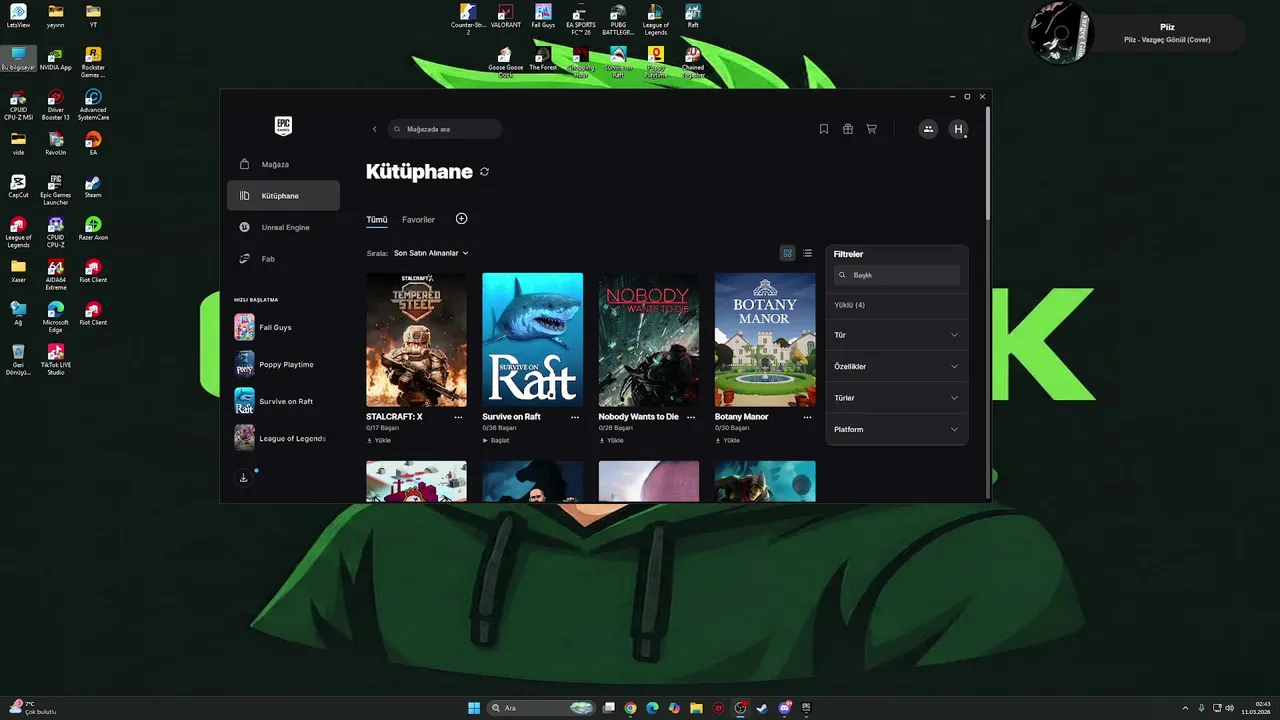Image resolution: width=1280 pixels, height=720 pixels.
Task: Select Kütüphane in the sidebar
Action: pos(283,196)
